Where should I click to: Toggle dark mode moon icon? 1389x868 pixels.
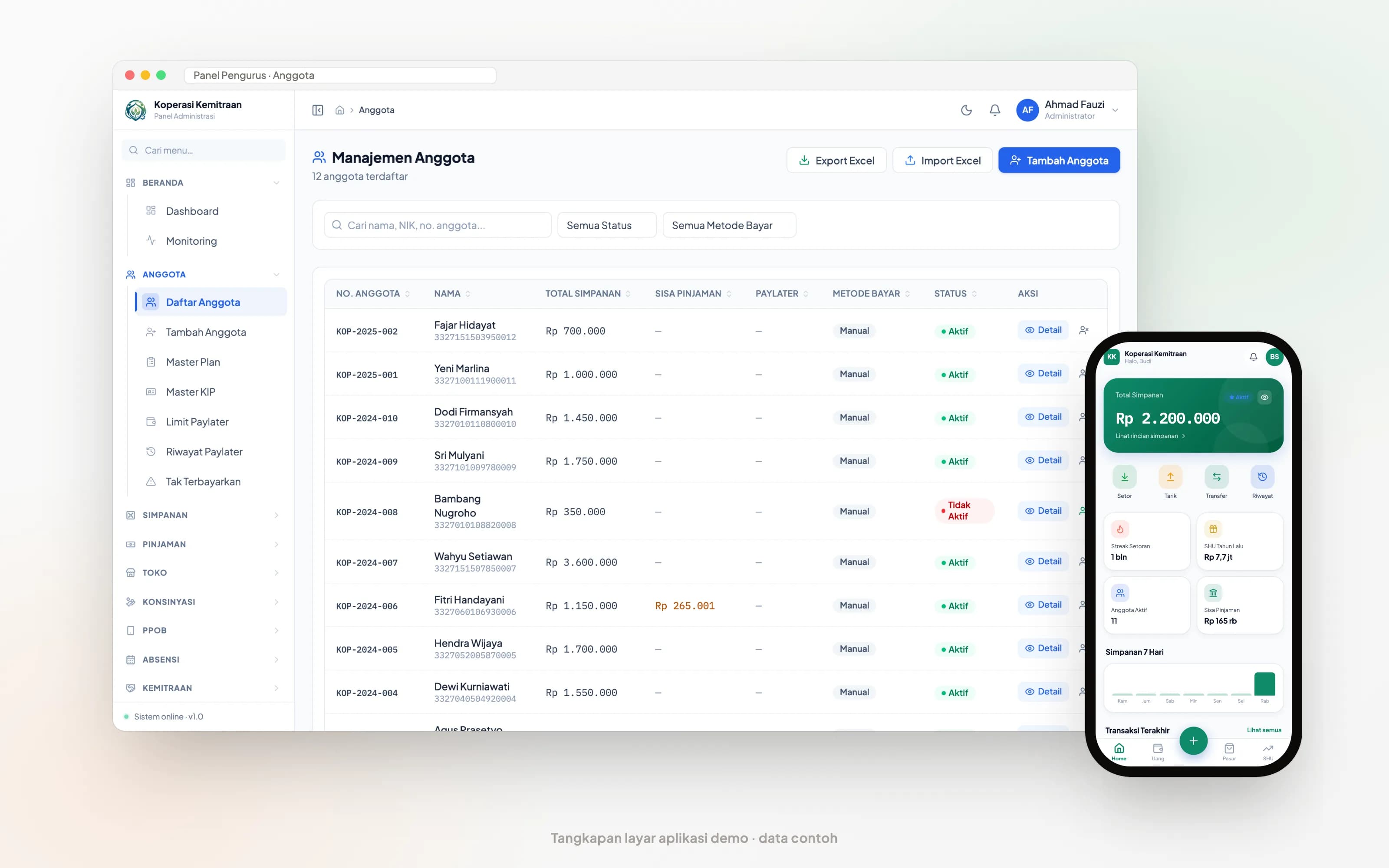pos(967,110)
